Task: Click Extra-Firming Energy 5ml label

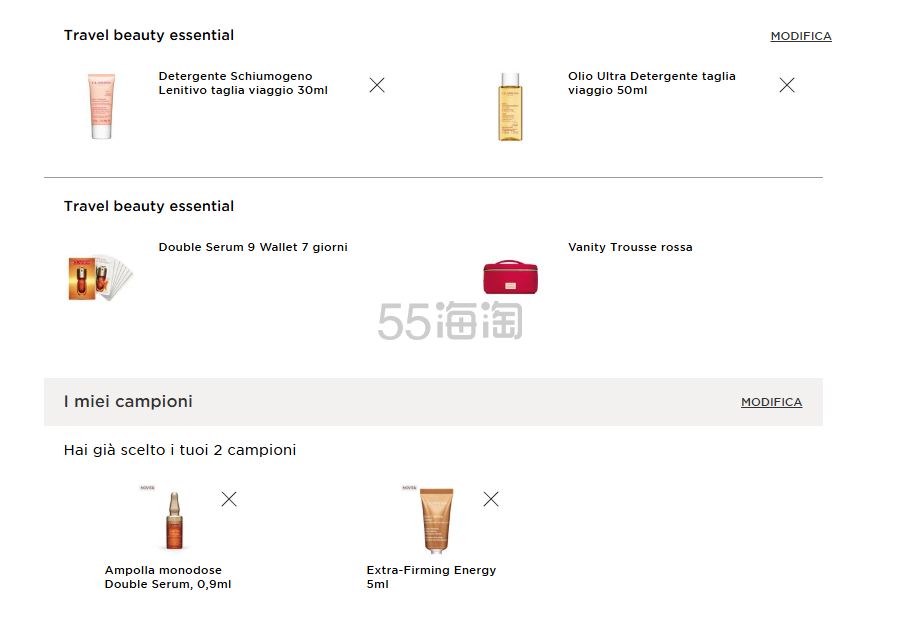Action: 431,577
